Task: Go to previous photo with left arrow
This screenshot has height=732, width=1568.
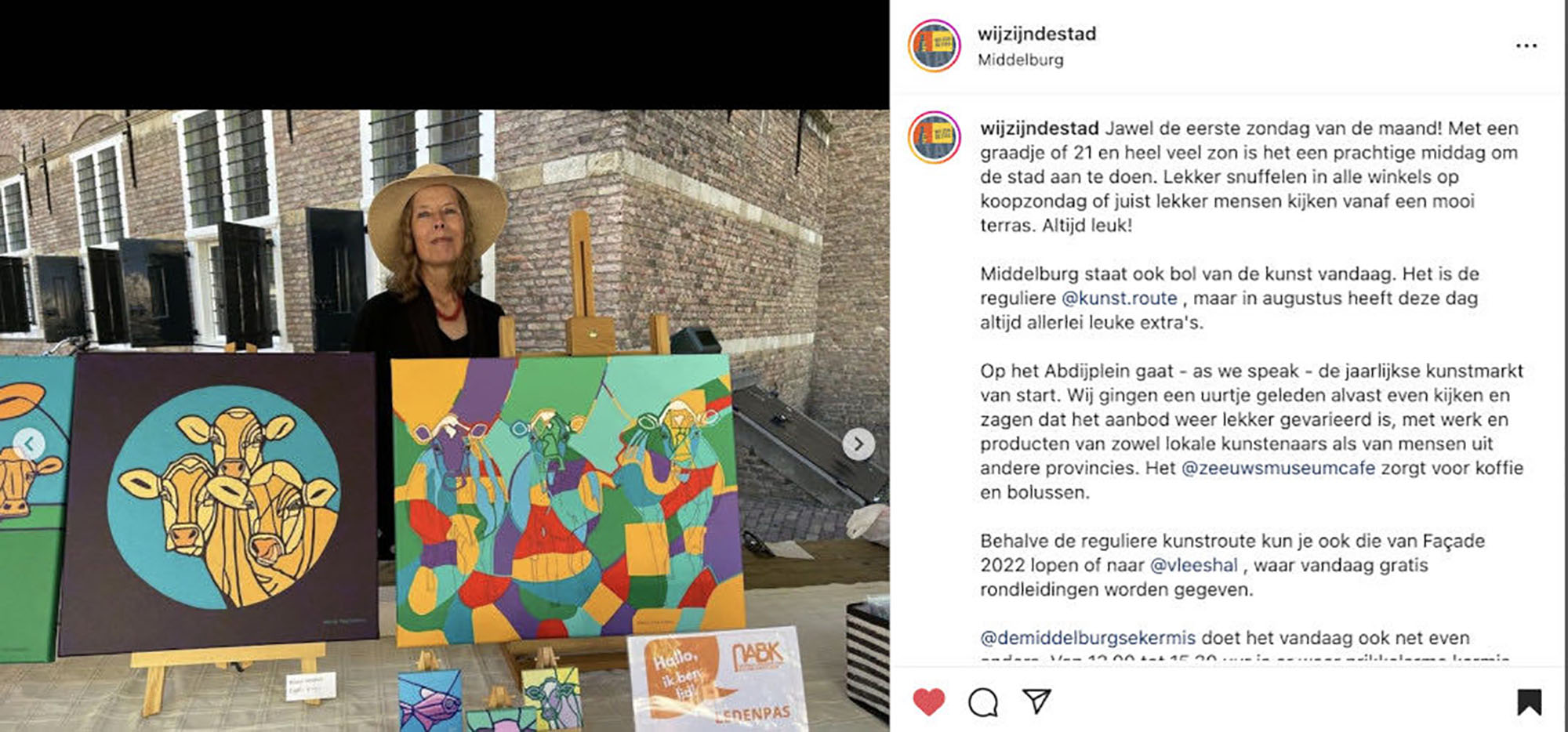Action: coord(29,444)
